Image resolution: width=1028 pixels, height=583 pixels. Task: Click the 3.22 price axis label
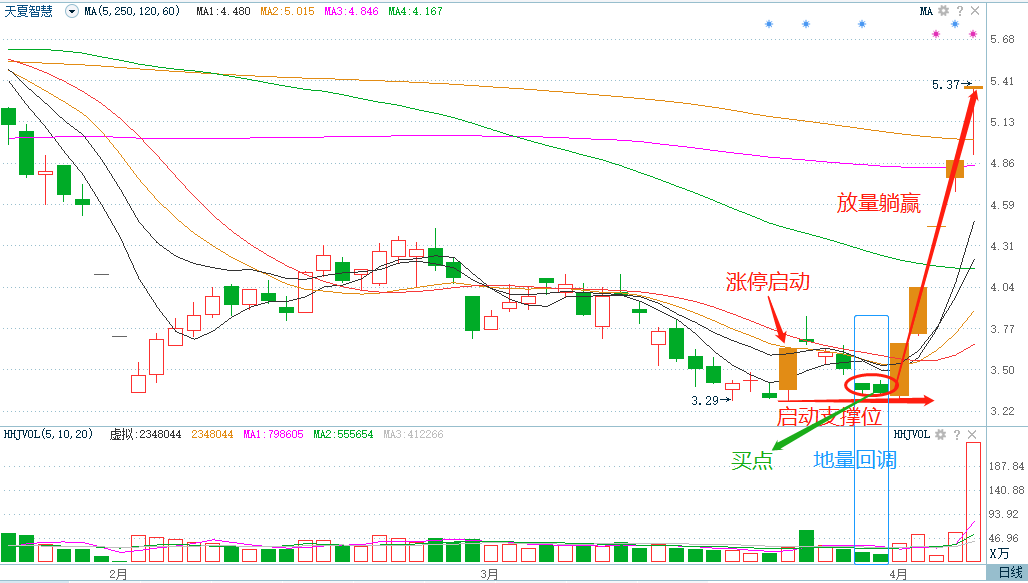(x=1002, y=411)
